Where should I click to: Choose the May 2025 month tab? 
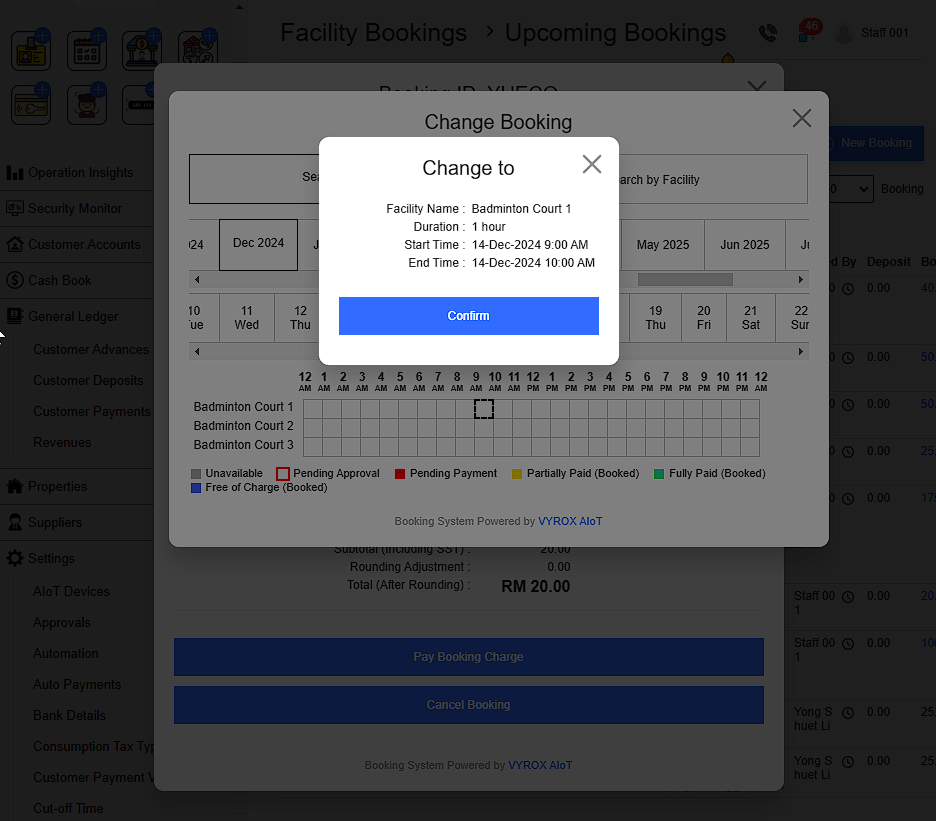pyautogui.click(x=662, y=245)
